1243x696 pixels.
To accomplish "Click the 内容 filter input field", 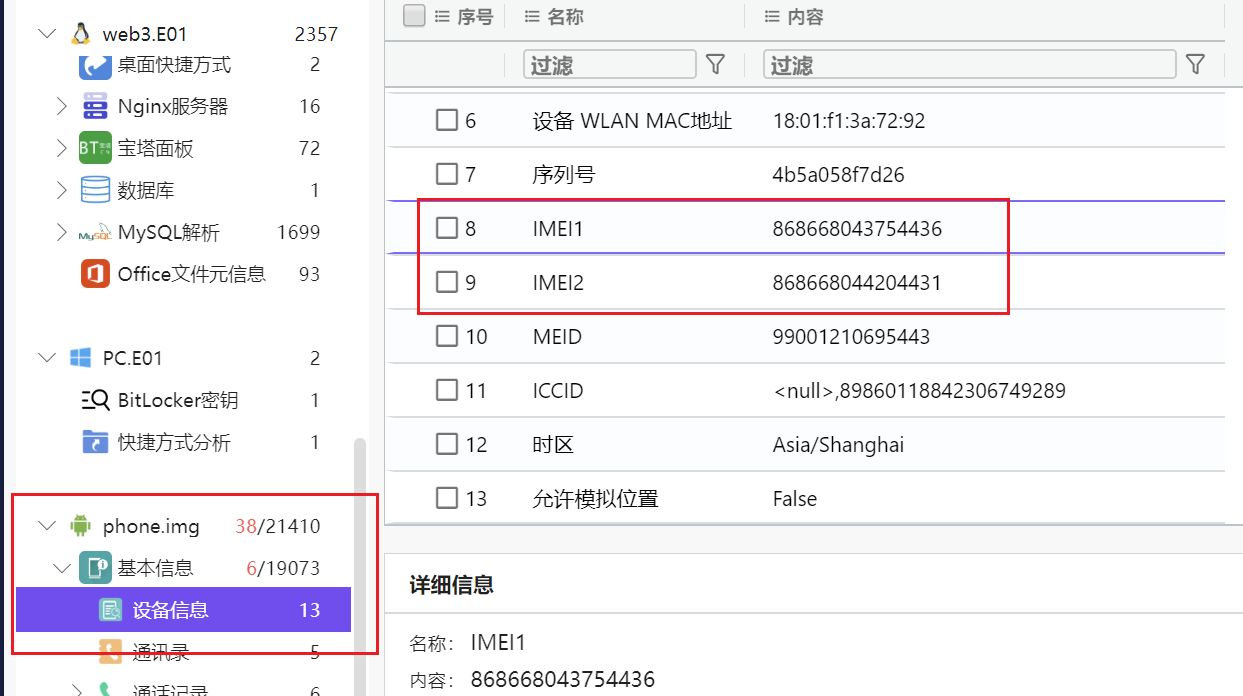I will pos(968,65).
